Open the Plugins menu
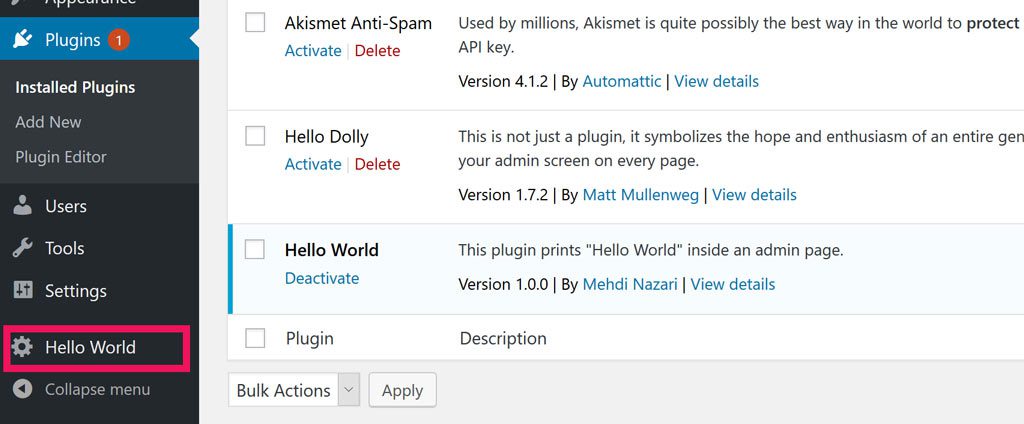1024x424 pixels. click(99, 40)
